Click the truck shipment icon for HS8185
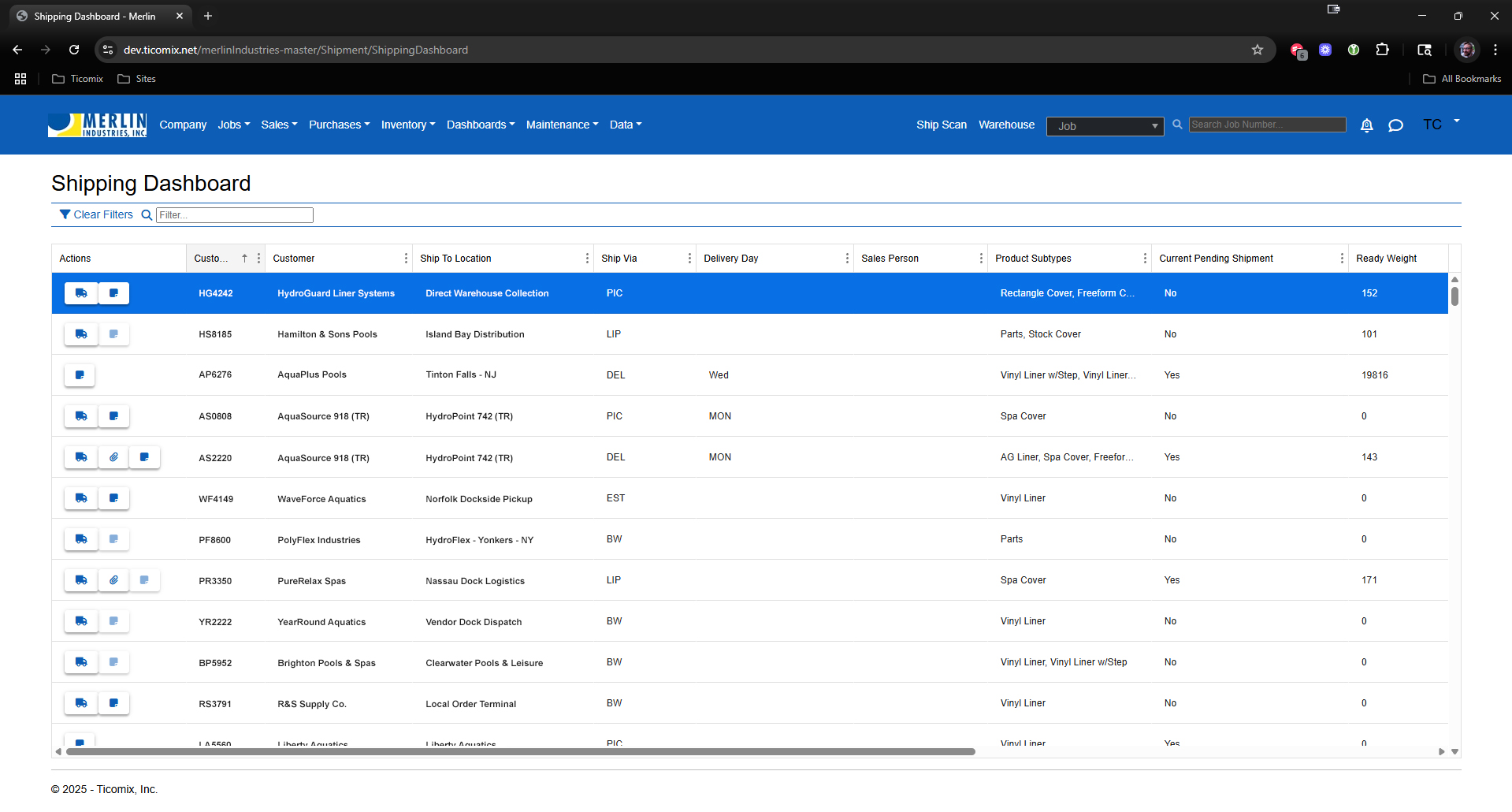 click(81, 334)
